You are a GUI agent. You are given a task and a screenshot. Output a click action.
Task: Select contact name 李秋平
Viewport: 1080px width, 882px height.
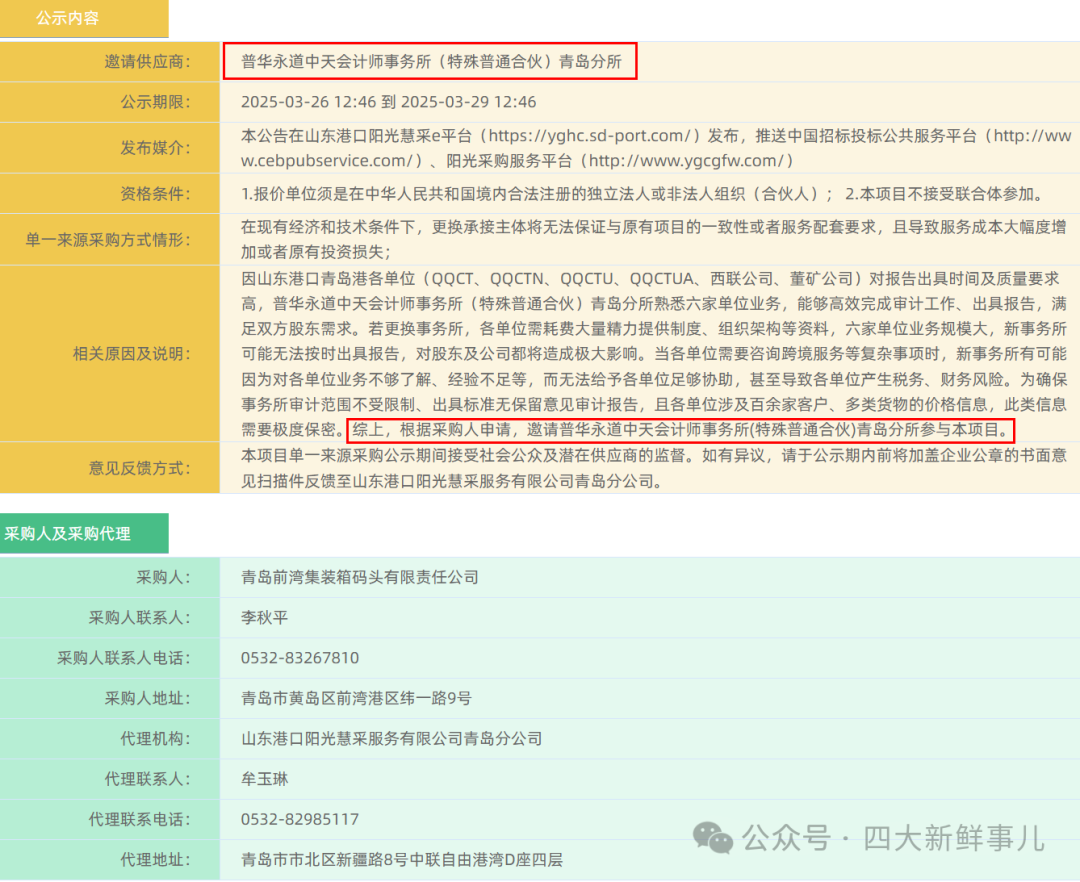(x=264, y=618)
